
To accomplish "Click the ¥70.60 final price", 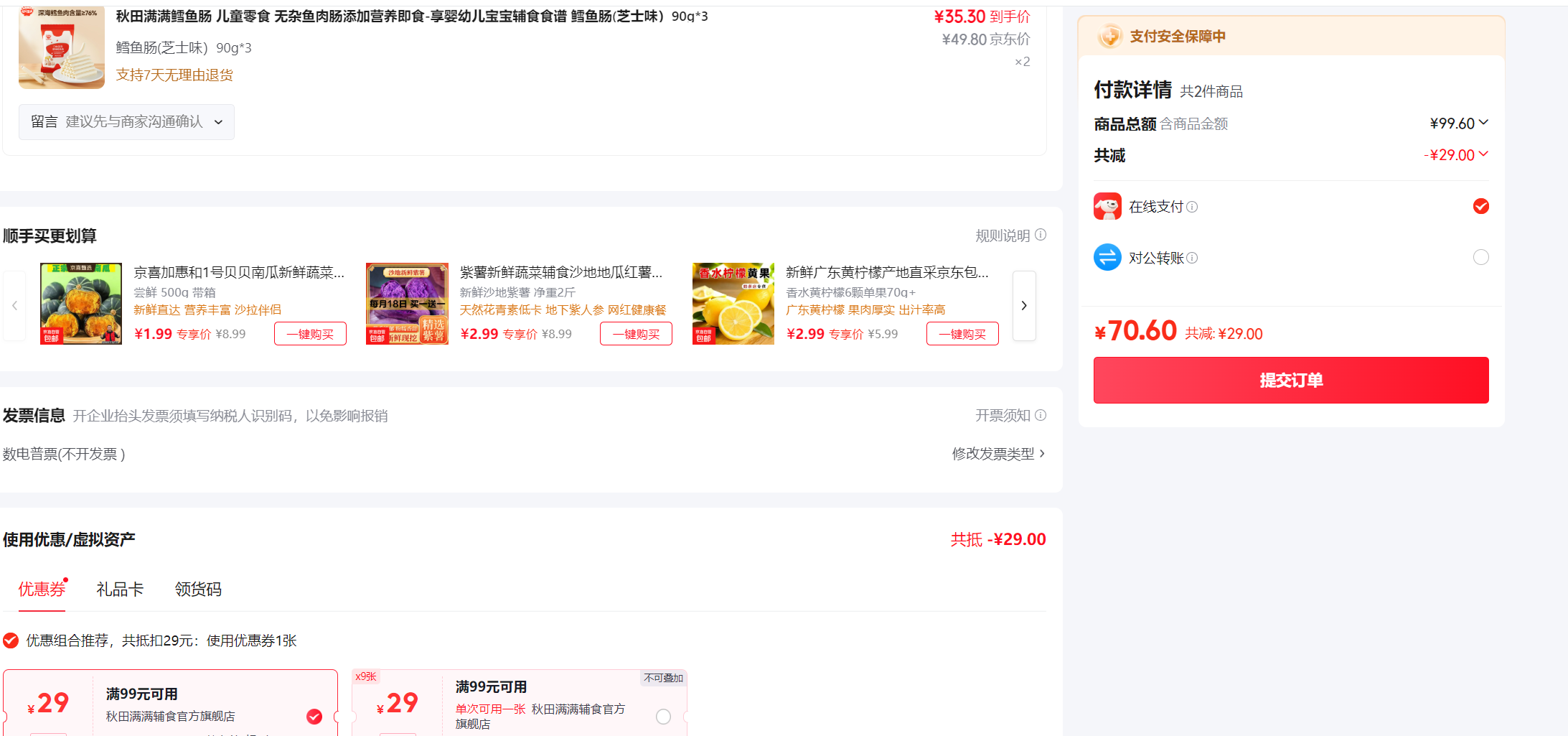I will 1135,331.
